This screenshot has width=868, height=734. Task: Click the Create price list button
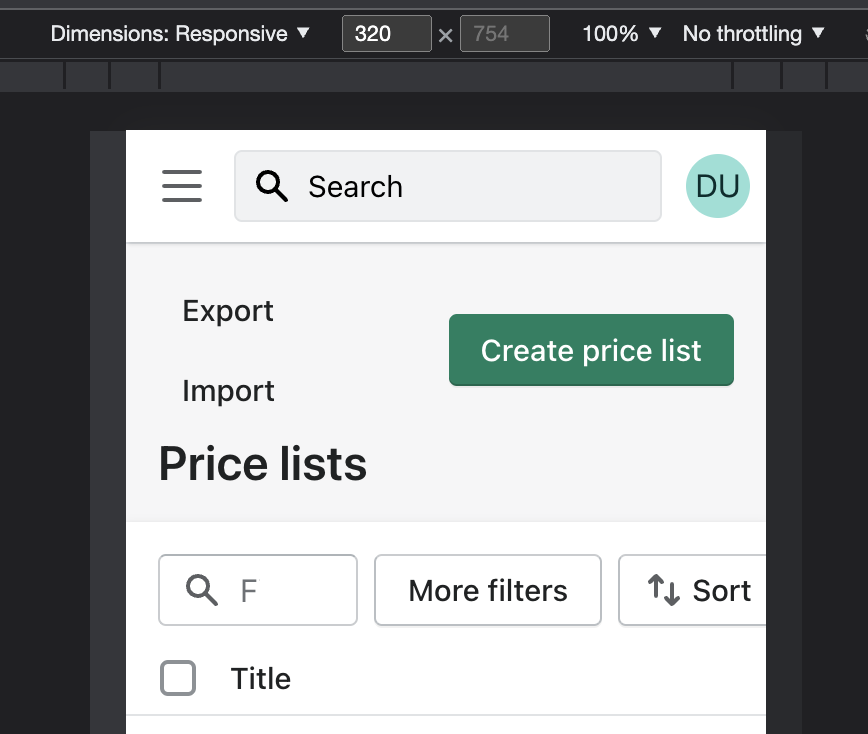coord(590,350)
